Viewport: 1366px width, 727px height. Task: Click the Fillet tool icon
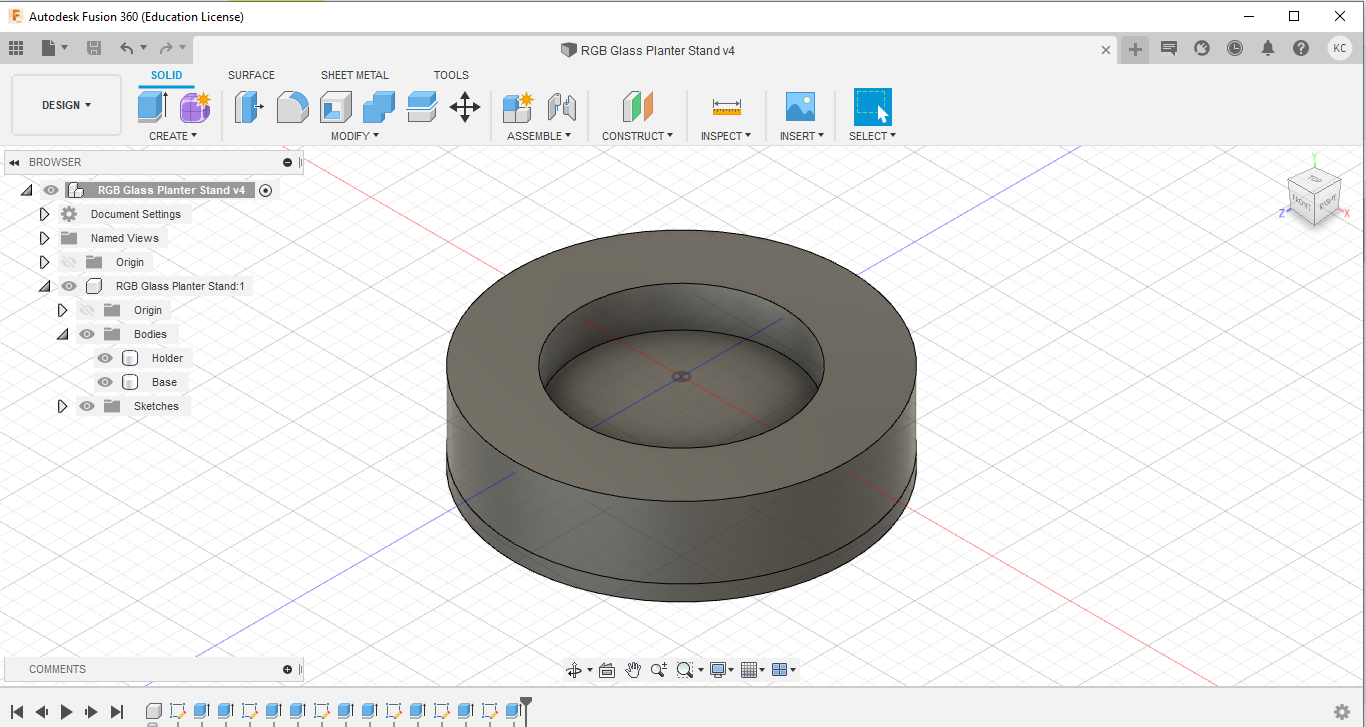pyautogui.click(x=292, y=106)
